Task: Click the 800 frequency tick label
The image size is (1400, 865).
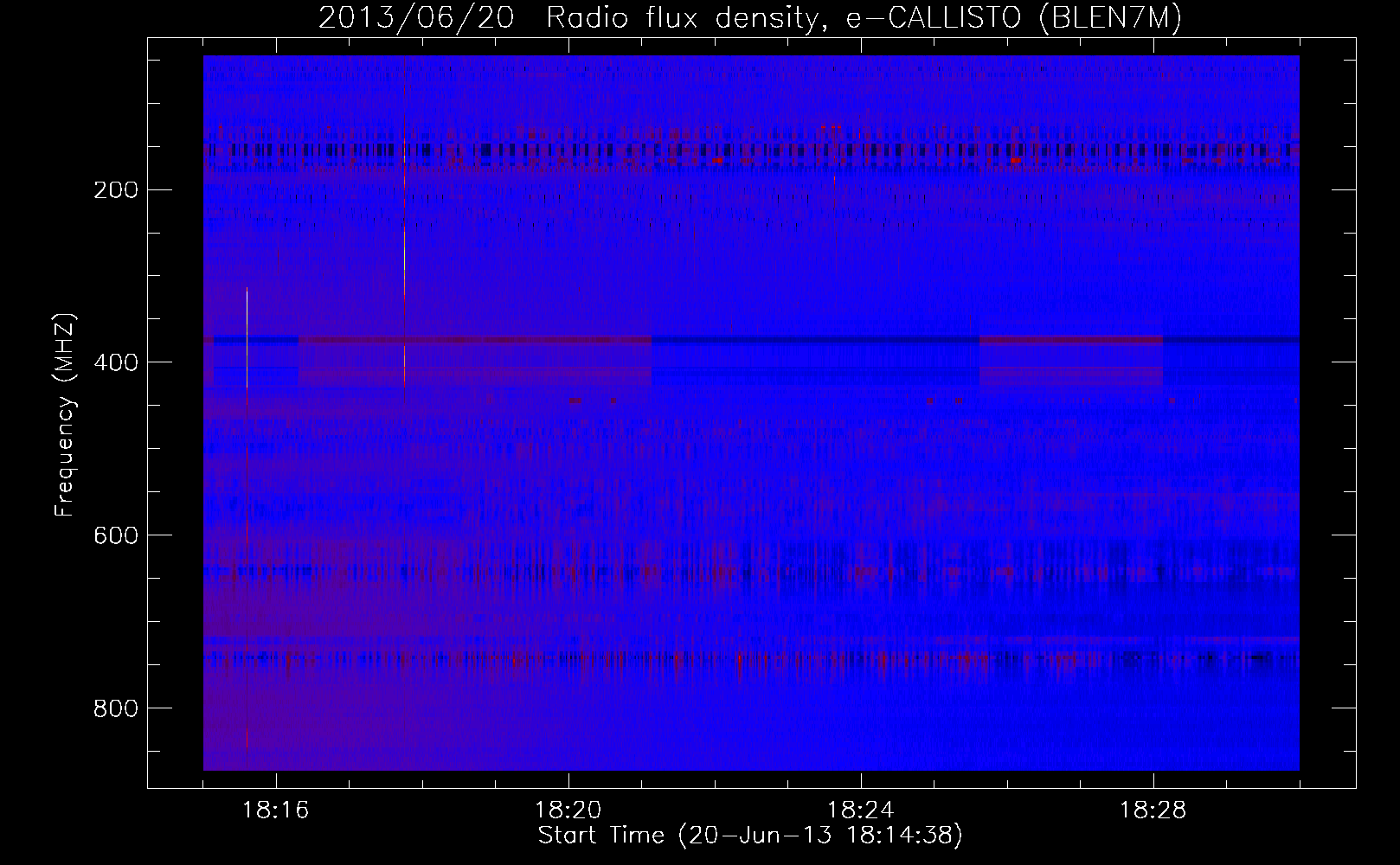Action: click(115, 708)
